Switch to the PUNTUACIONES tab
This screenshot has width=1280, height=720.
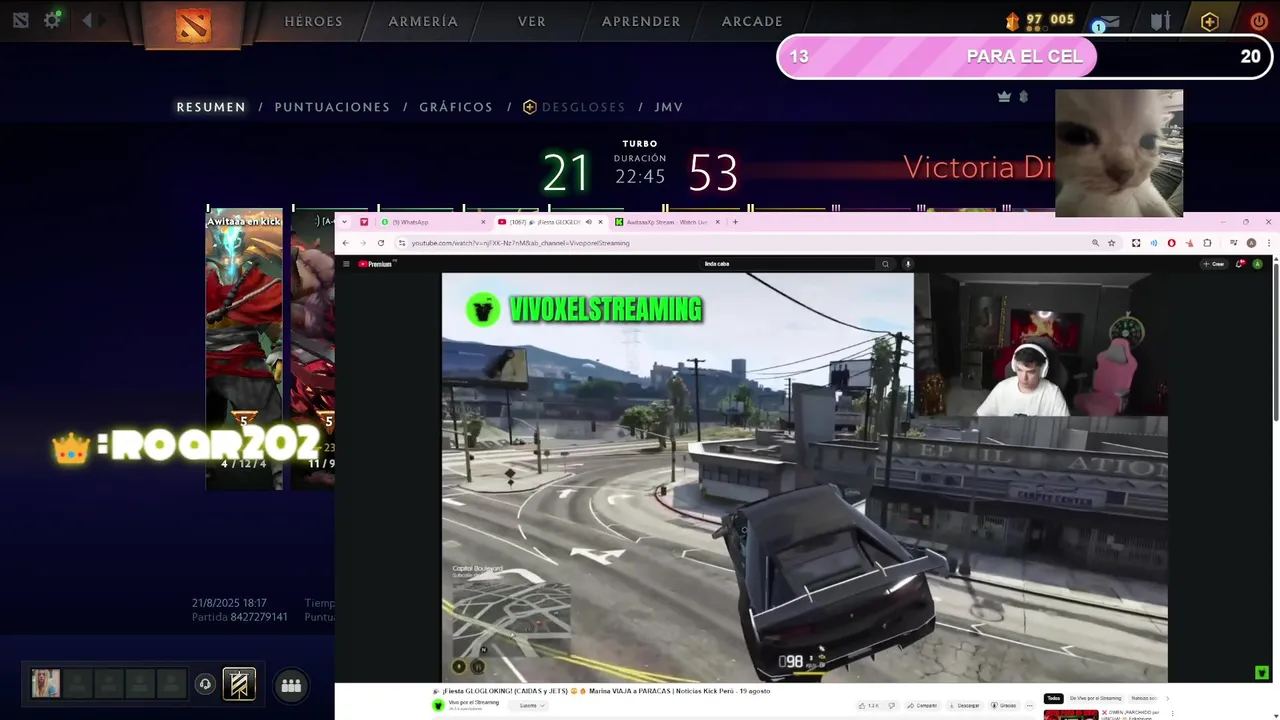tap(332, 107)
